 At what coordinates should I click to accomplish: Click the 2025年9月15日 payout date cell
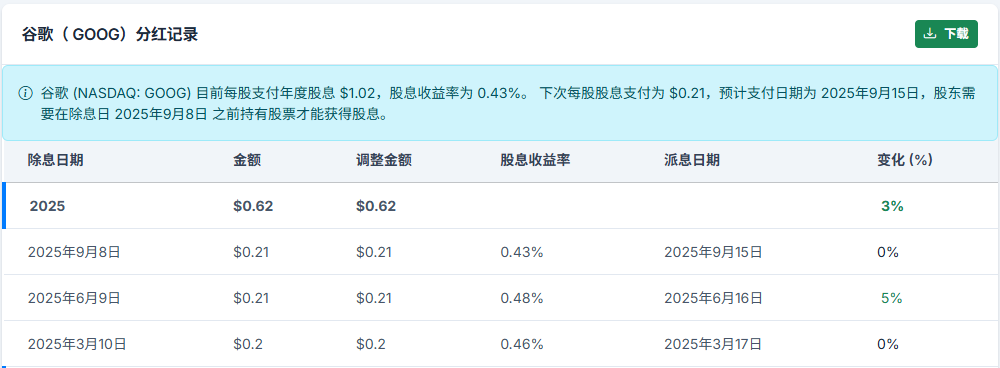tap(713, 252)
